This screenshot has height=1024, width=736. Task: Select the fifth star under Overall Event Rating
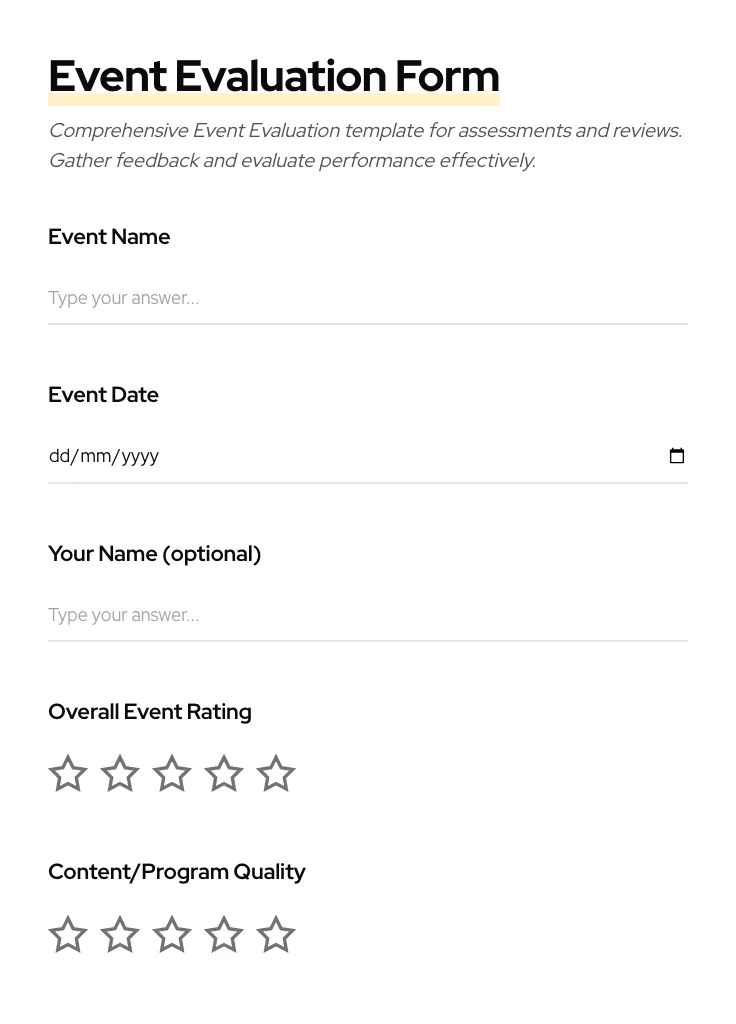point(275,773)
